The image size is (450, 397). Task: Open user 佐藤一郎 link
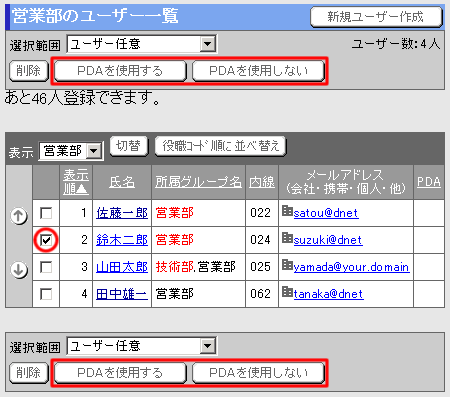[122, 213]
